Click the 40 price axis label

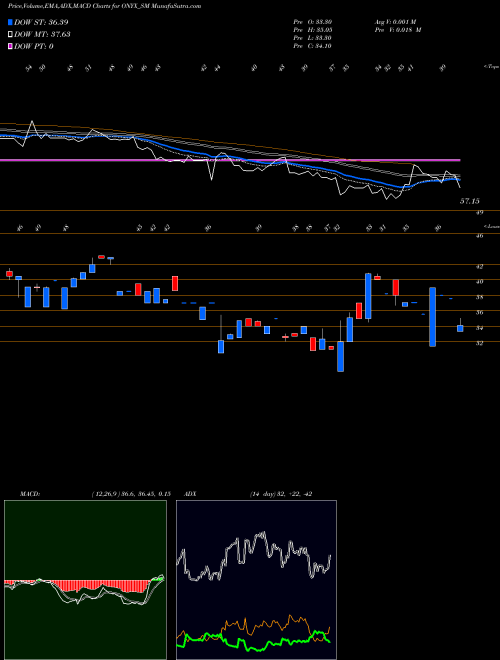[x=479, y=282]
